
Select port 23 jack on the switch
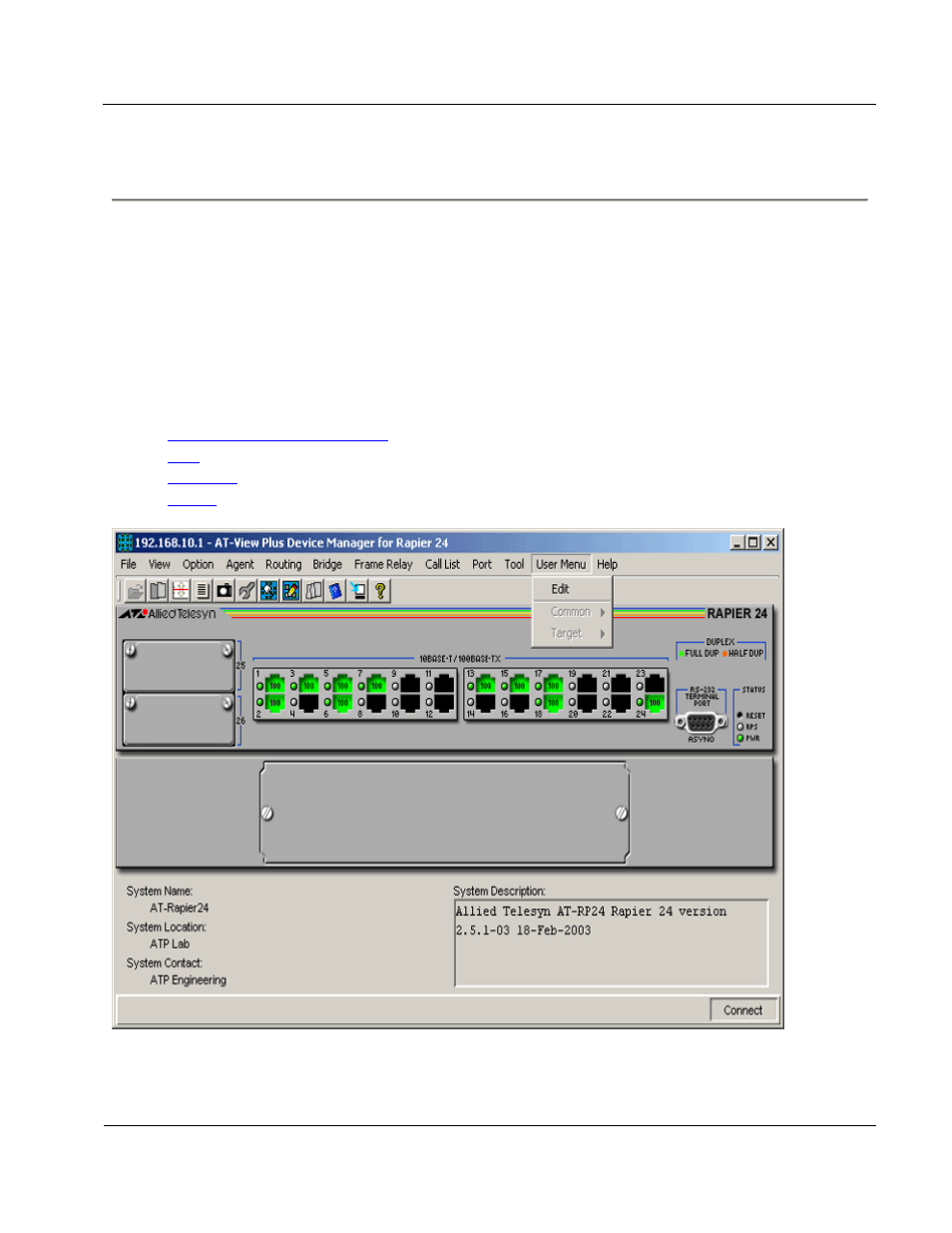(x=655, y=684)
